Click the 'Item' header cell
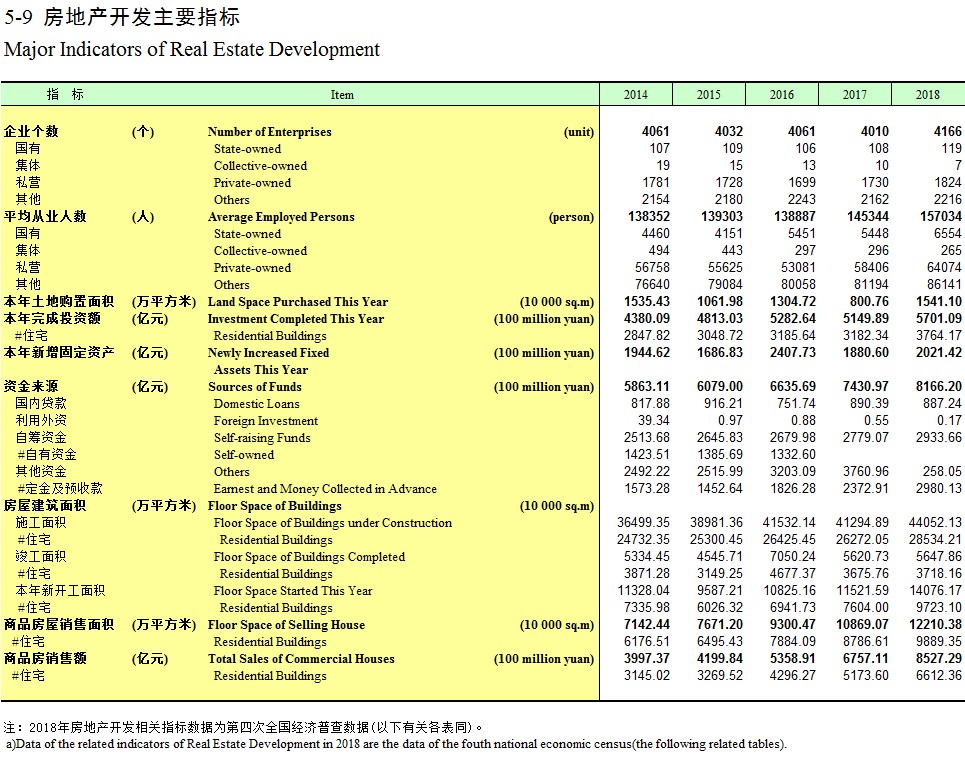 tap(342, 95)
